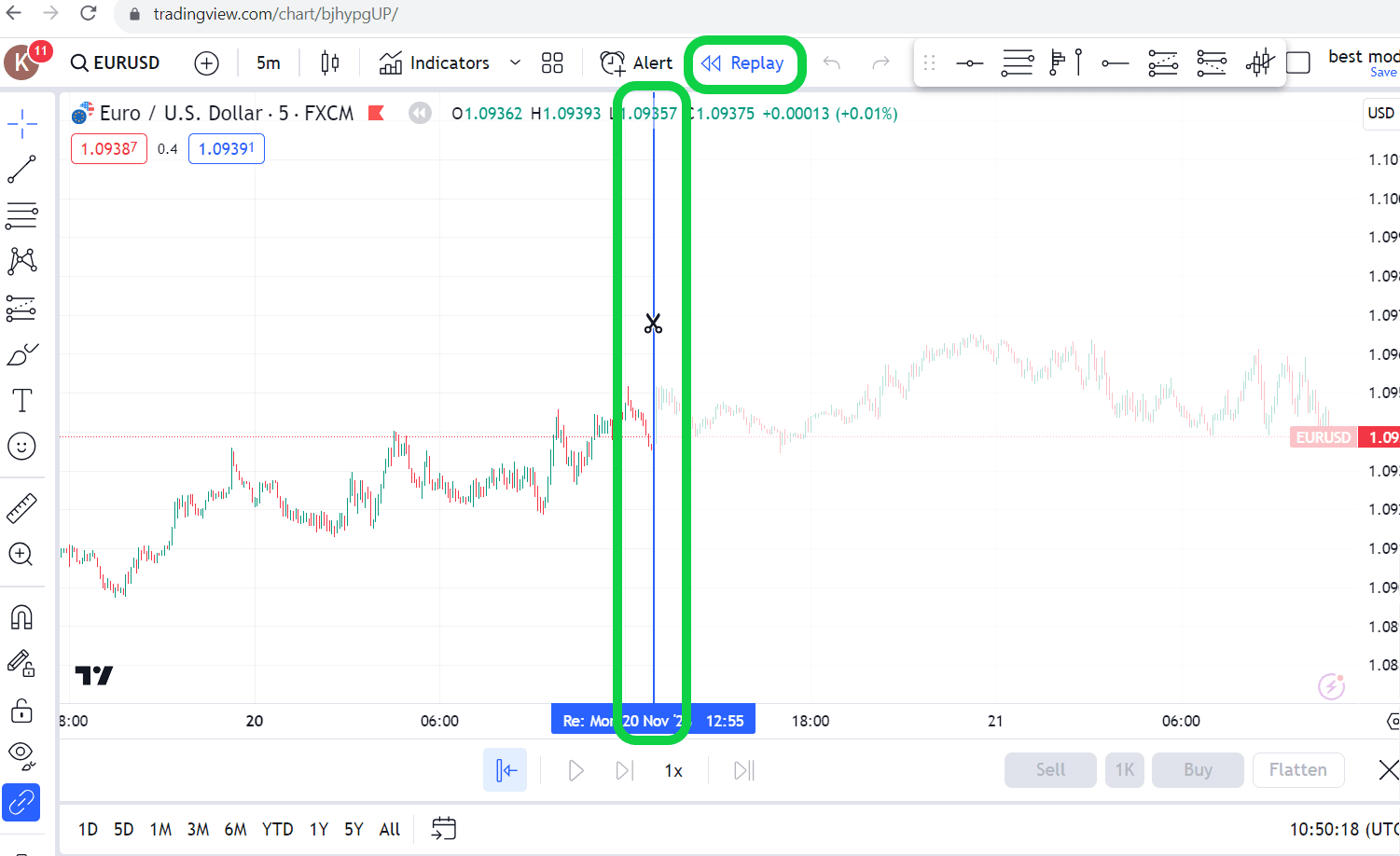1400x856 pixels.
Task: Open the Go to date calendar
Action: (444, 828)
